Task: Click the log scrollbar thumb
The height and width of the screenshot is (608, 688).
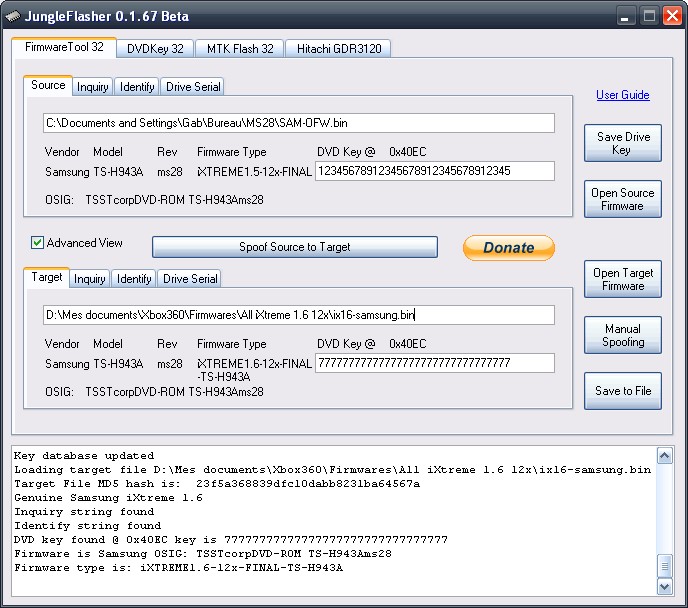Action: pyautogui.click(x=665, y=566)
